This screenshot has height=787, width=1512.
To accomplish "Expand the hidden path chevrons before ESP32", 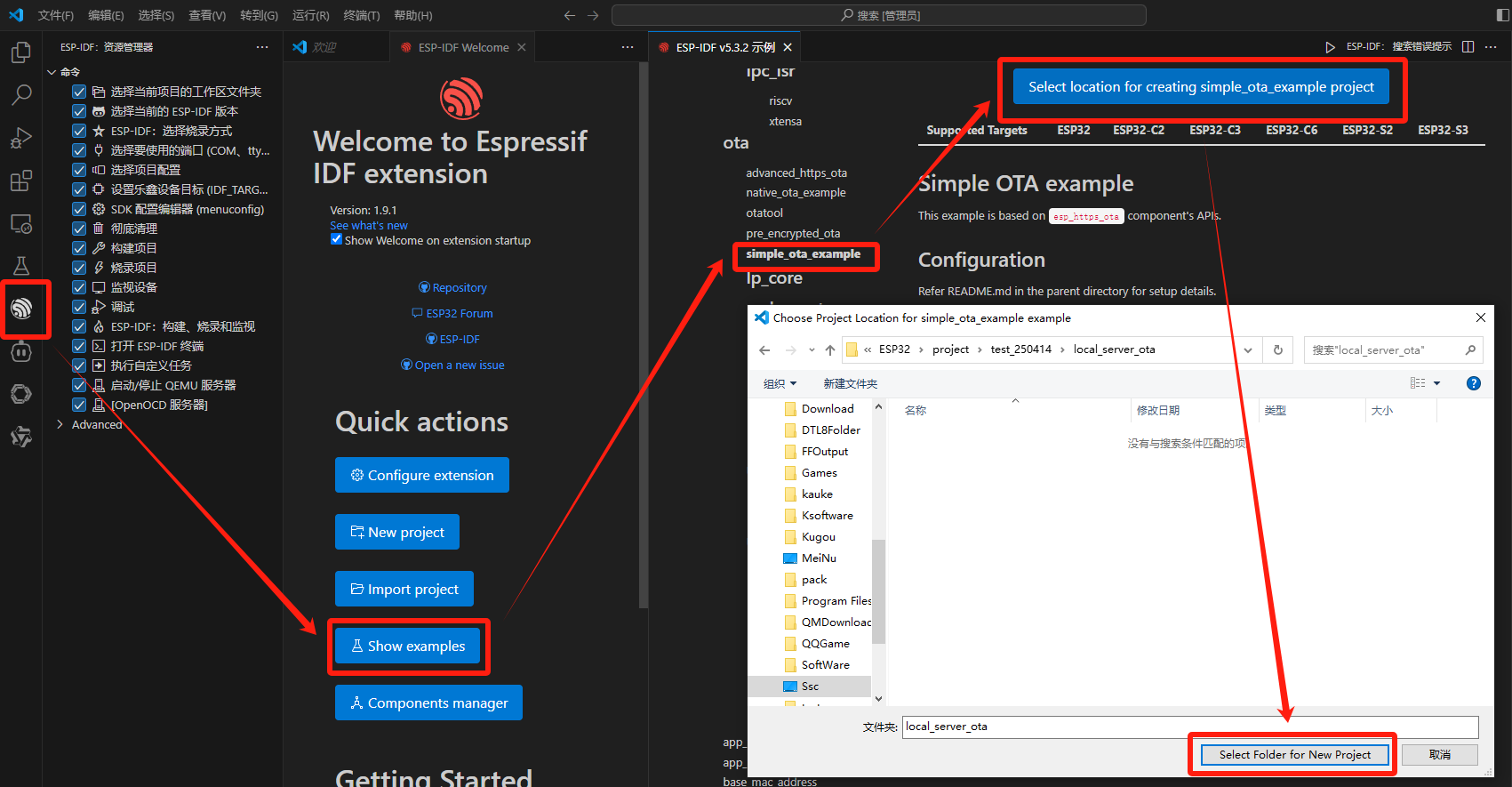I will pyautogui.click(x=868, y=349).
